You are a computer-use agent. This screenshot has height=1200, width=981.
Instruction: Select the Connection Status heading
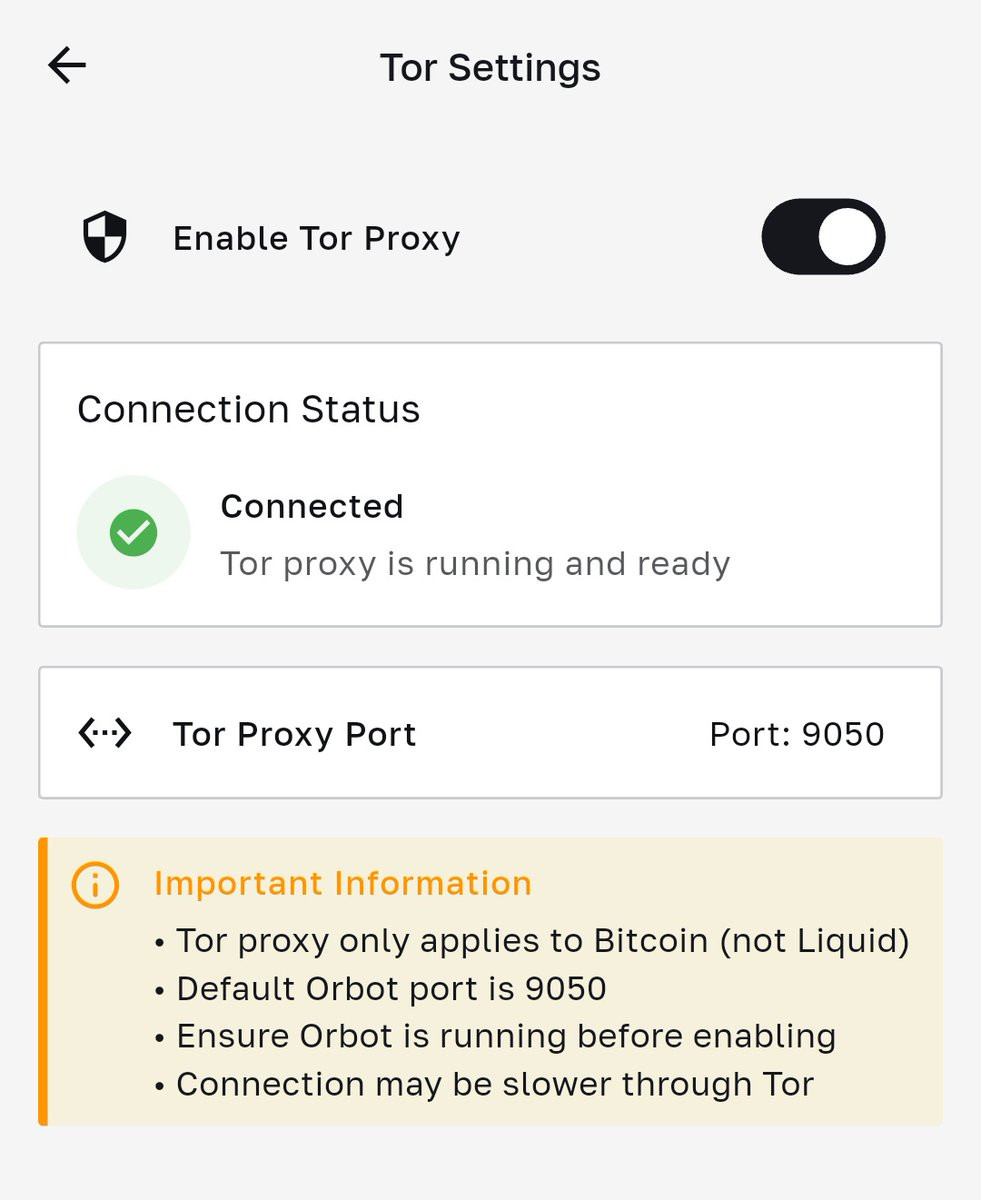click(248, 409)
